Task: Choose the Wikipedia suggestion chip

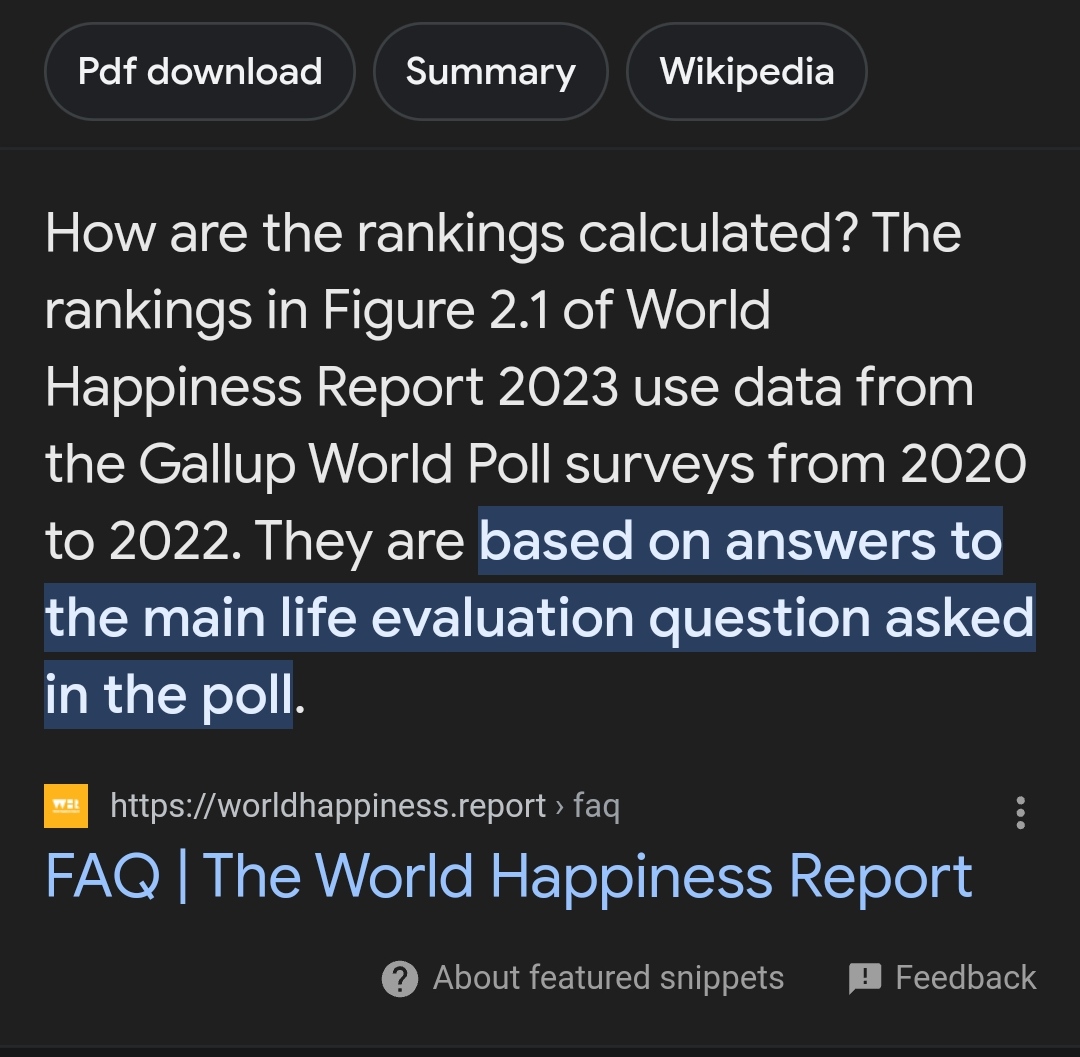Action: point(746,72)
